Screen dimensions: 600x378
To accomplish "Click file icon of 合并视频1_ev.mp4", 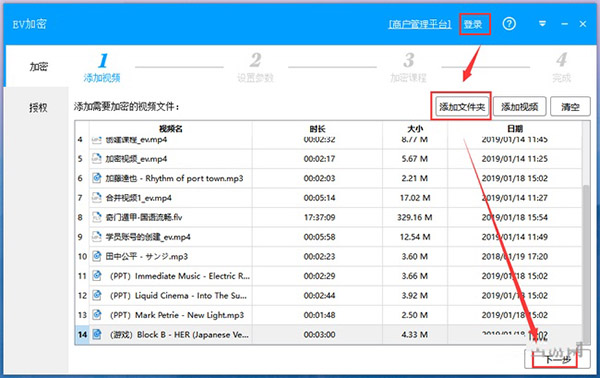I will click(97, 197).
